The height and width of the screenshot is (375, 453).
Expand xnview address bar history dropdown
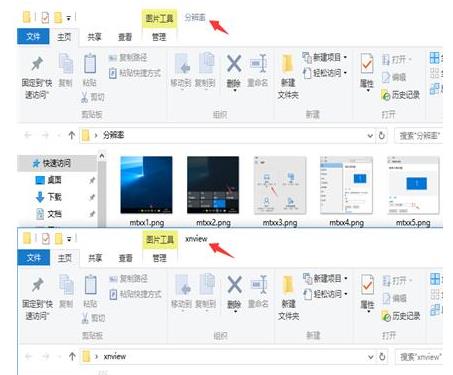(x=371, y=357)
